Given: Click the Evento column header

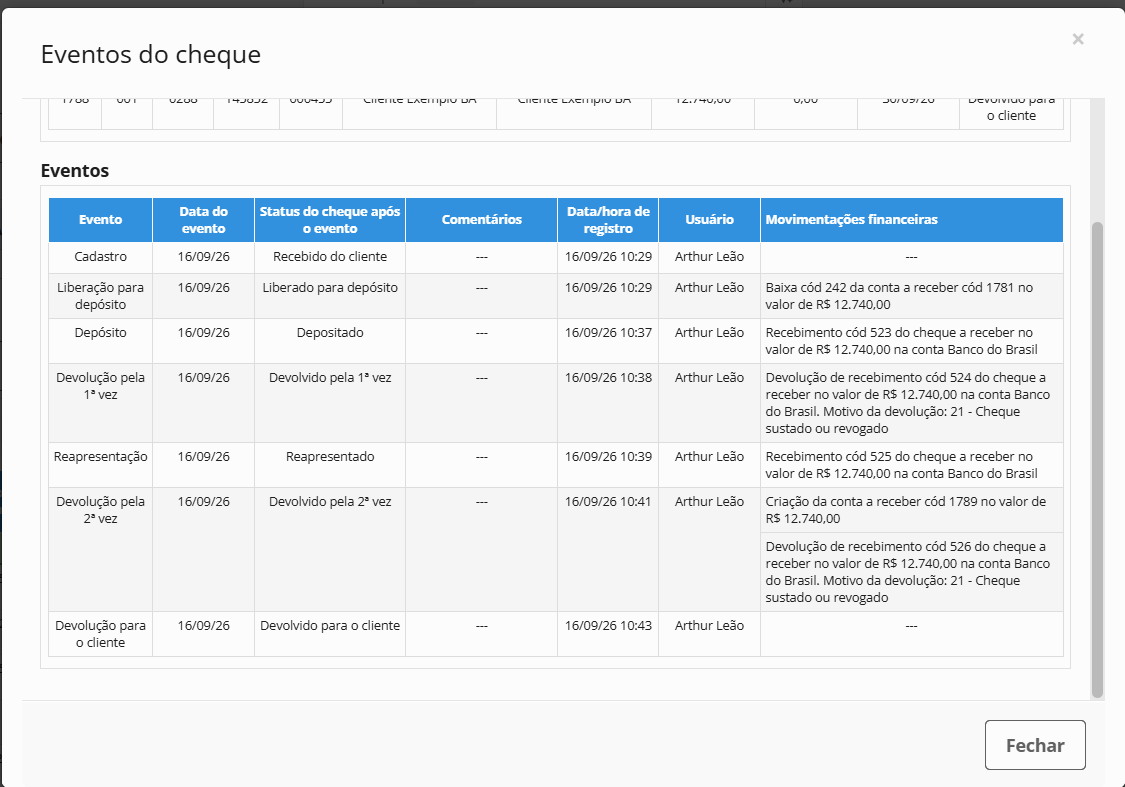Looking at the screenshot, I should point(100,220).
